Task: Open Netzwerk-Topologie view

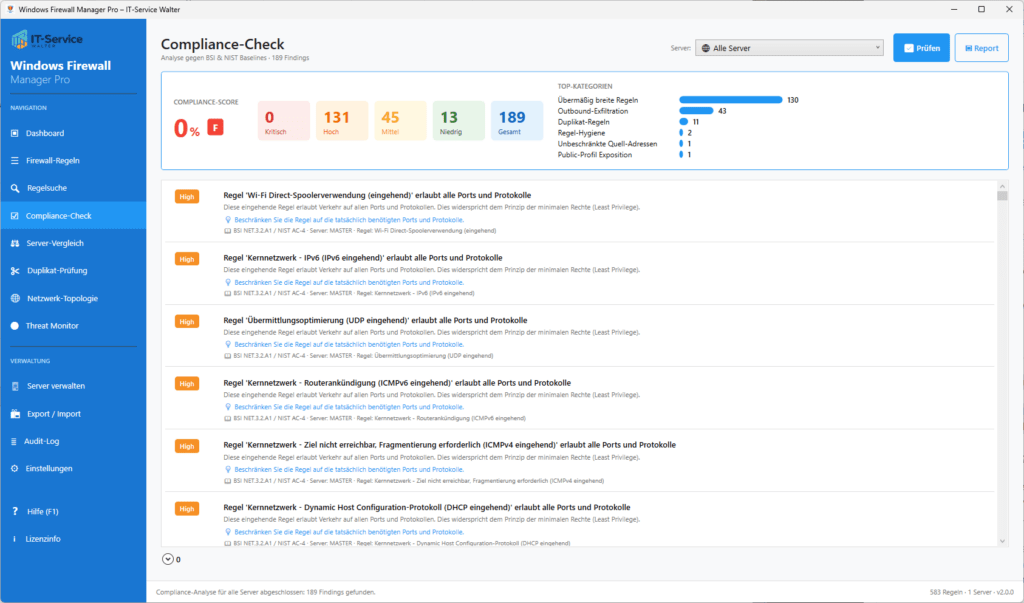Action: 73,299
